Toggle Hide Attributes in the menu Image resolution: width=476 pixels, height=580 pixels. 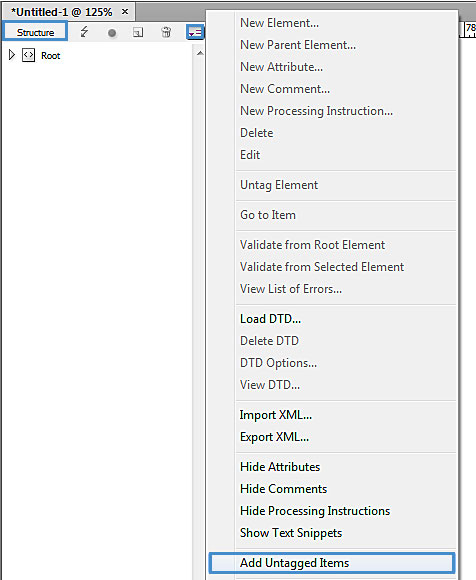click(280, 467)
